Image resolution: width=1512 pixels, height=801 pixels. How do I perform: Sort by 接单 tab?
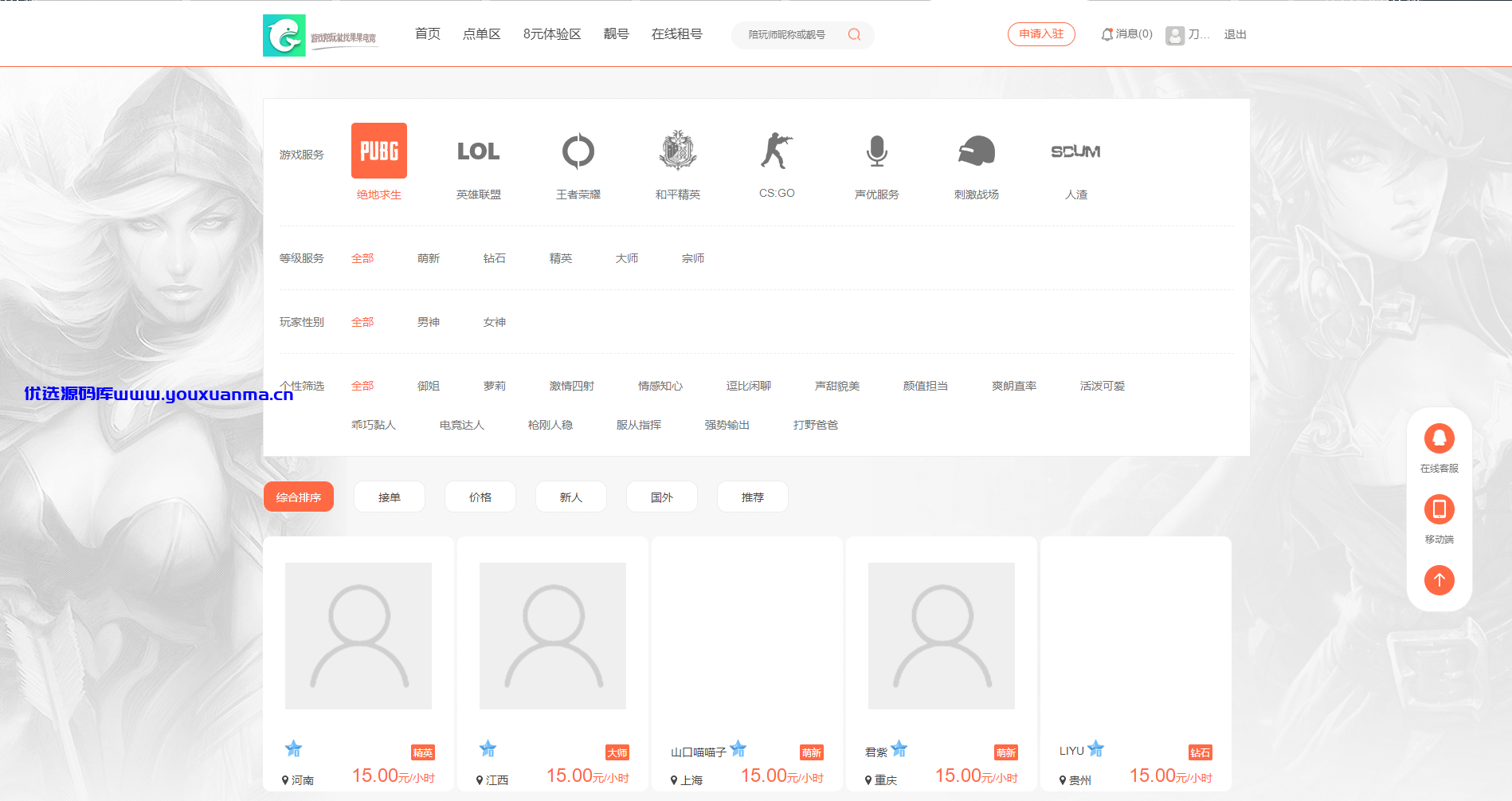pyautogui.click(x=390, y=497)
